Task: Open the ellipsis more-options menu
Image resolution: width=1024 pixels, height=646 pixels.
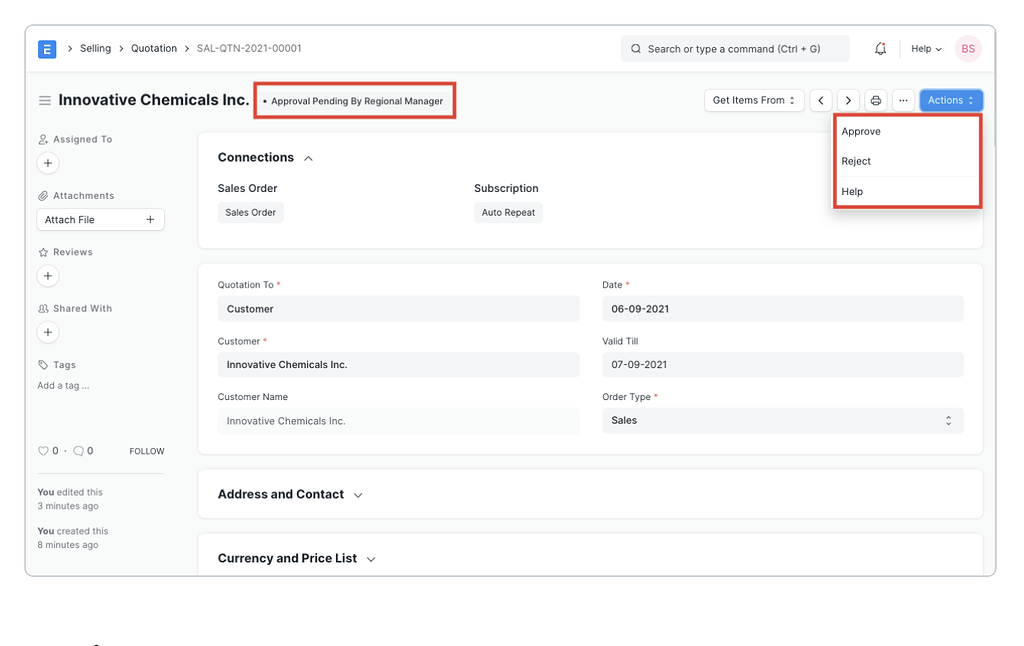Action: point(903,100)
